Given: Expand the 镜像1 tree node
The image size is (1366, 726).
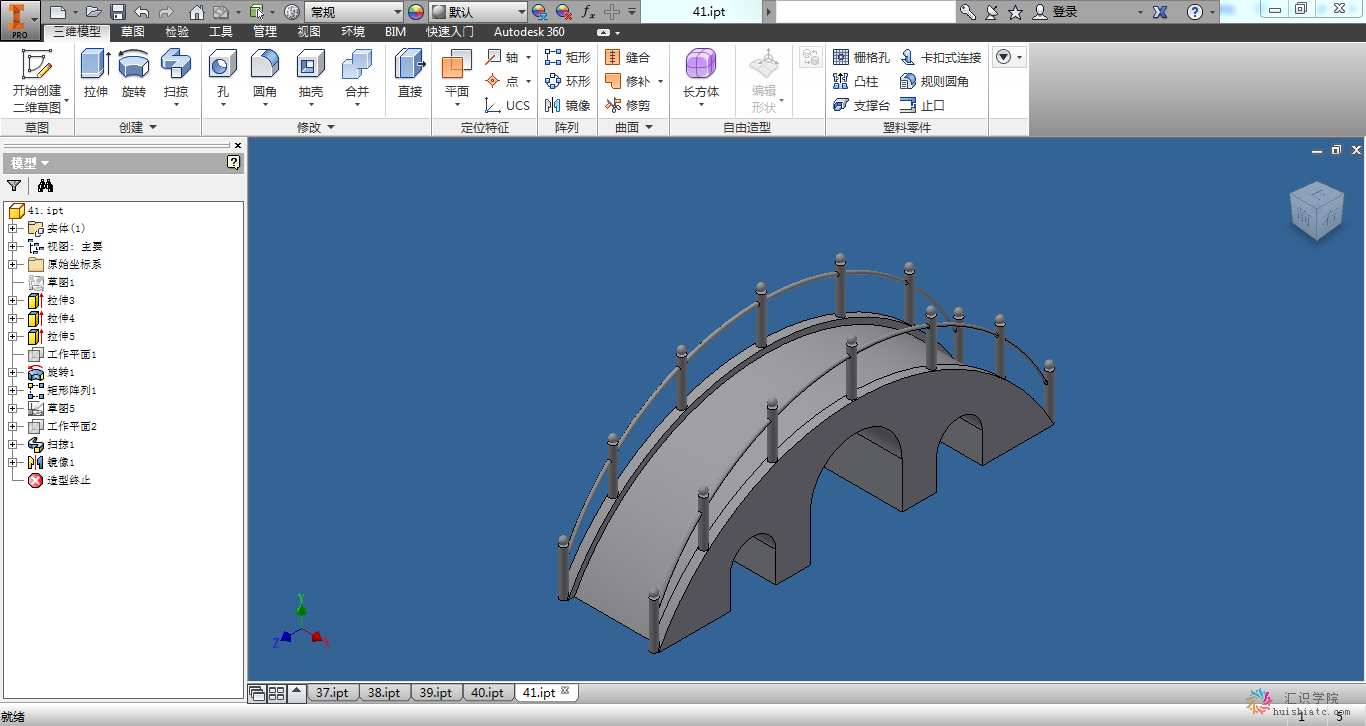Looking at the screenshot, I should point(12,463).
